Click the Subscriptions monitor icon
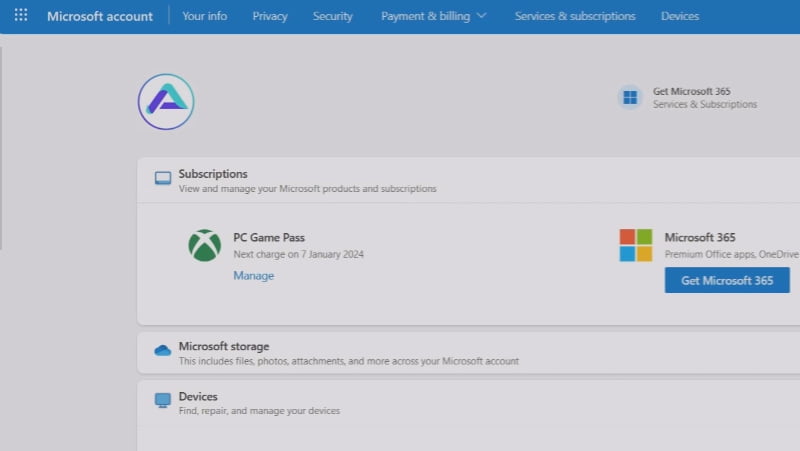 [163, 178]
